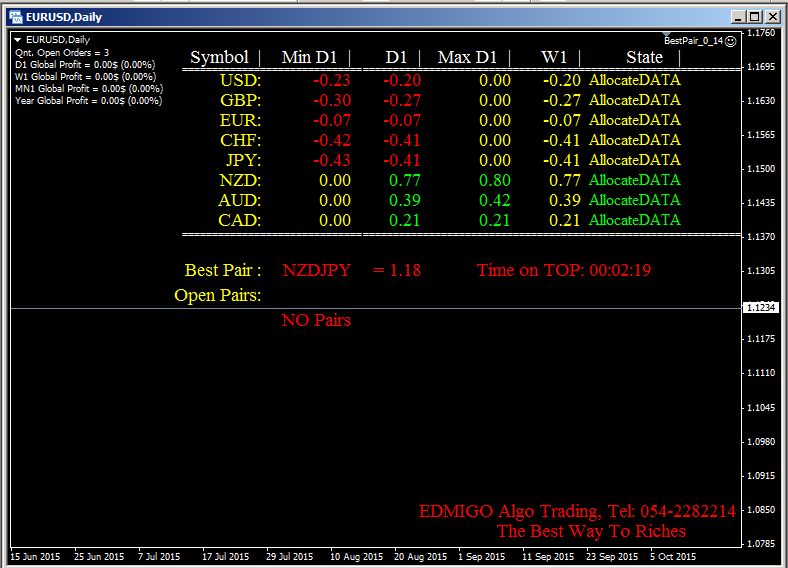
Task: Select the EUR: symbol row label
Action: (240, 120)
